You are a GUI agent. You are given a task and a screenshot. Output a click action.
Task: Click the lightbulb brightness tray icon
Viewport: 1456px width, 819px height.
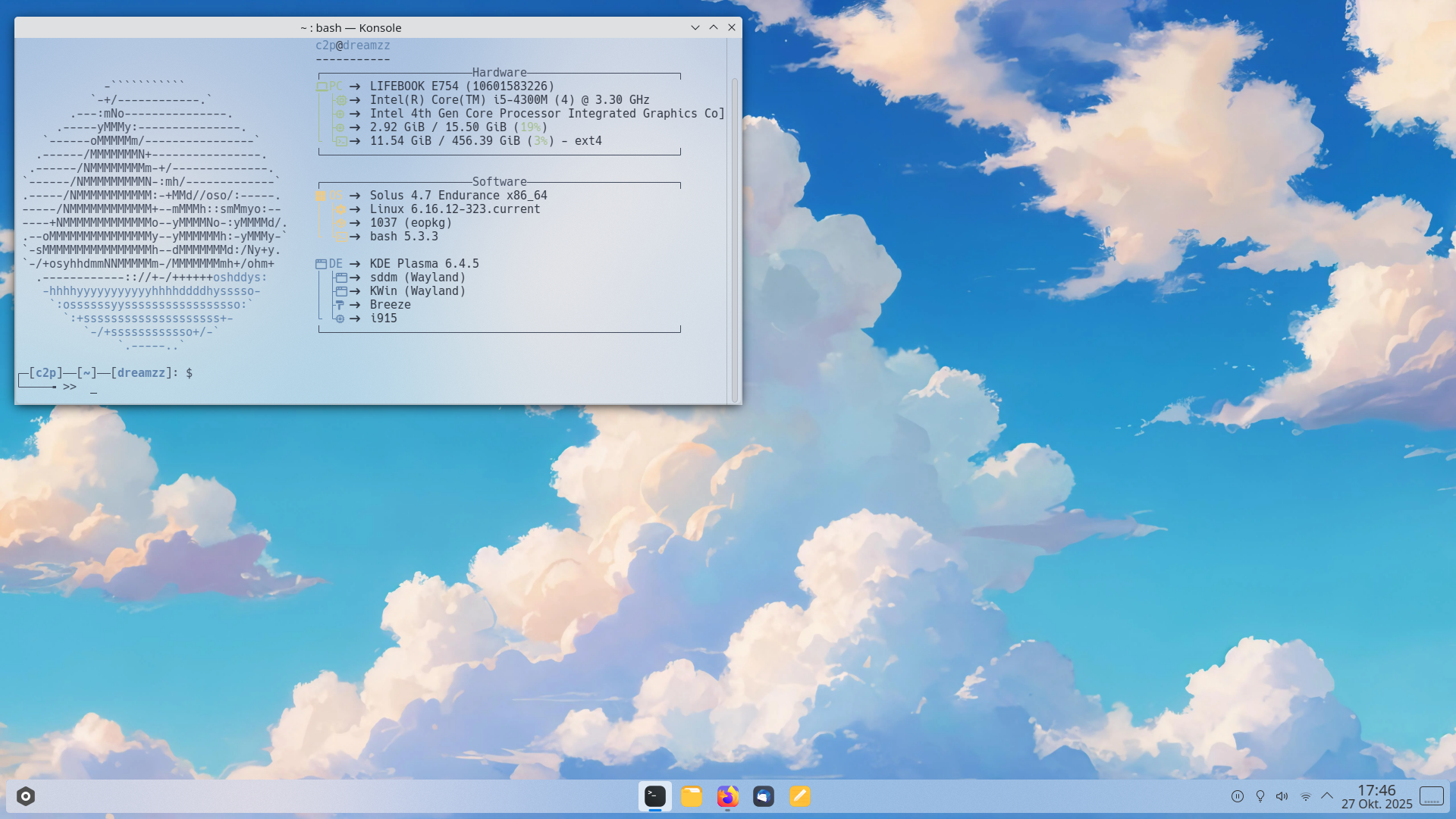[1260, 796]
